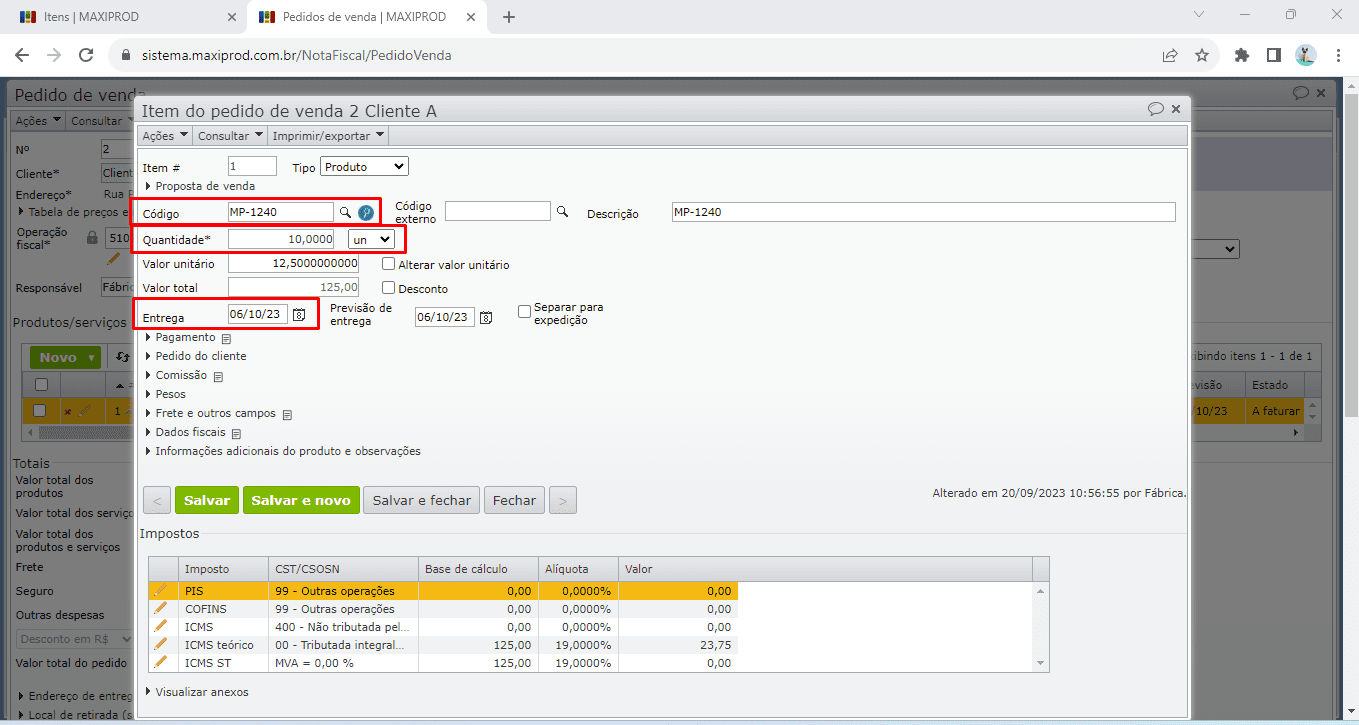Screen dimensions: 1359x725
Task: Click the pencil icon for ICMS teórico
Action: click(x=160, y=644)
